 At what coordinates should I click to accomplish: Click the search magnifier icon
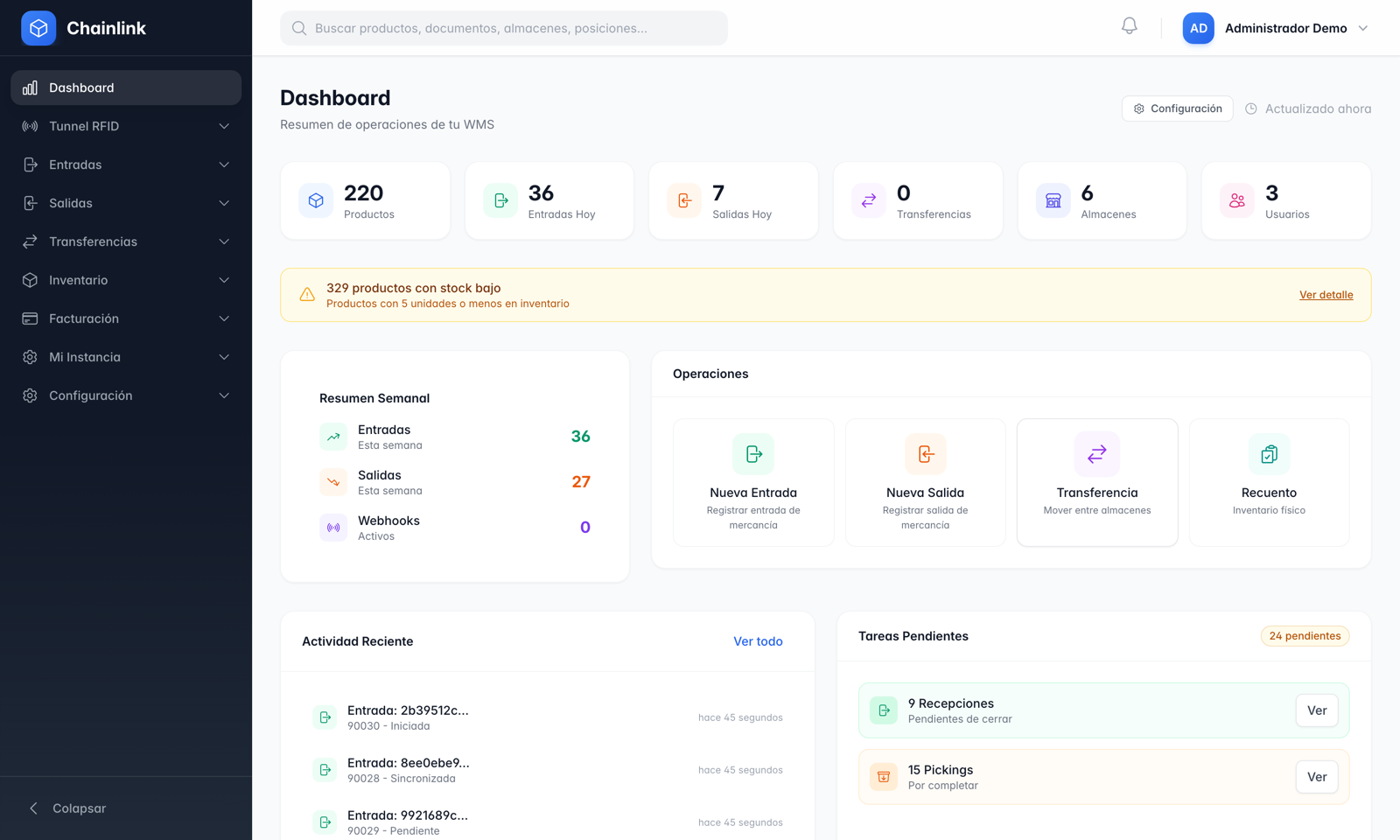pyautogui.click(x=299, y=28)
